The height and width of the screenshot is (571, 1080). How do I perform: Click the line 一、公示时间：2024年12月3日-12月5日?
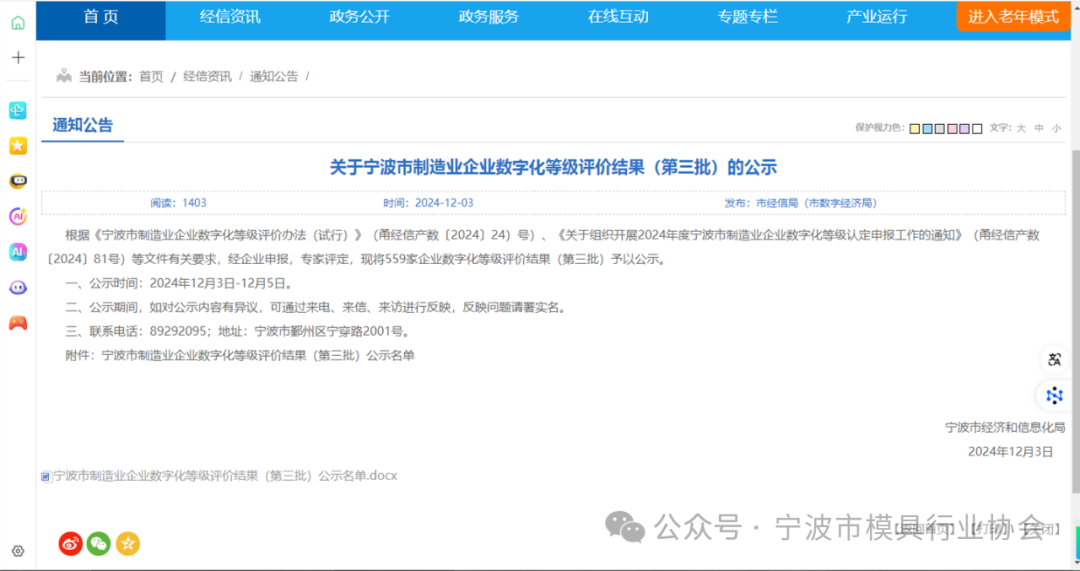click(x=180, y=283)
